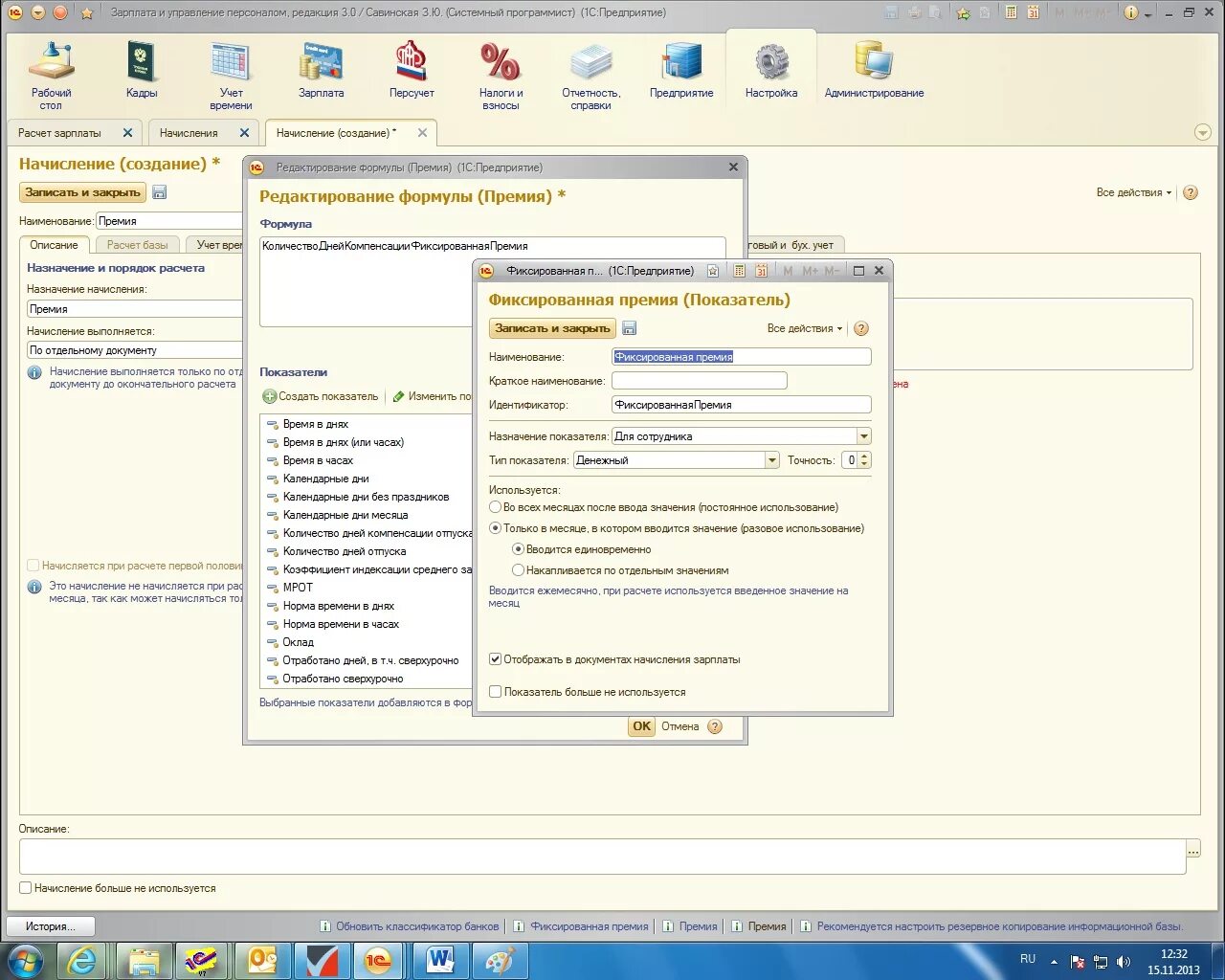Select the Учет времени form tab
The image size is (1225, 980).
[x=219, y=245]
